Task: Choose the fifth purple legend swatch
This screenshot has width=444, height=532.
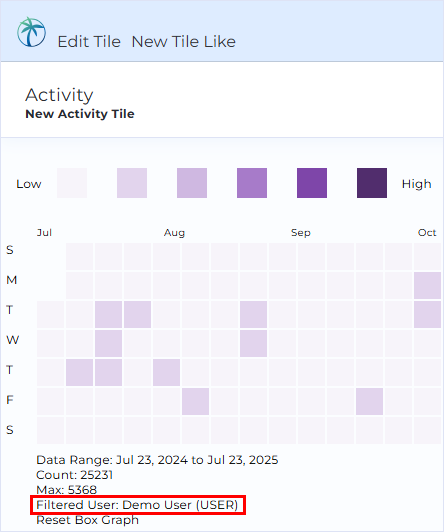Action: [312, 183]
